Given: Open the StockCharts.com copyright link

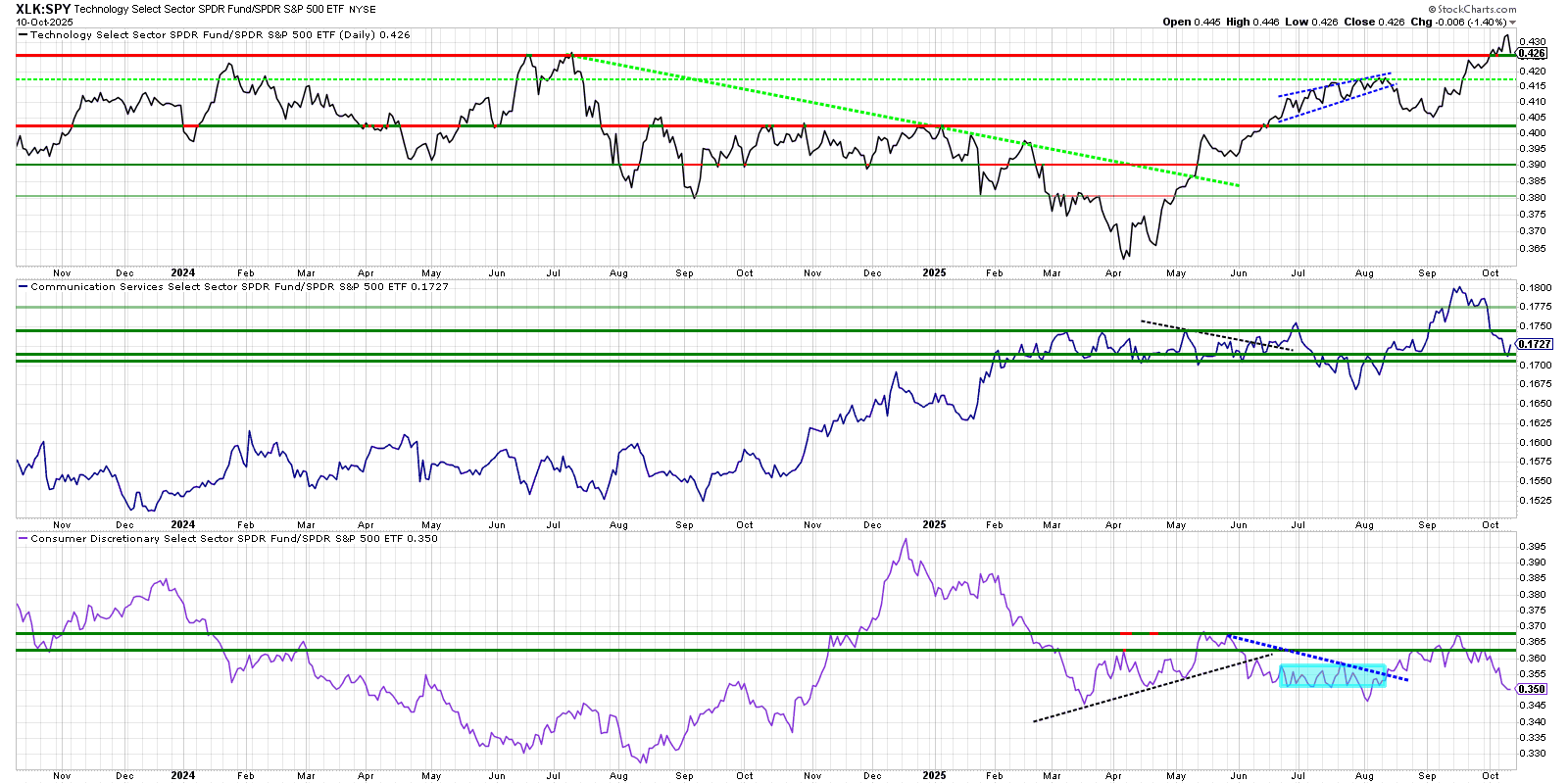Looking at the screenshot, I should 1472,9.
